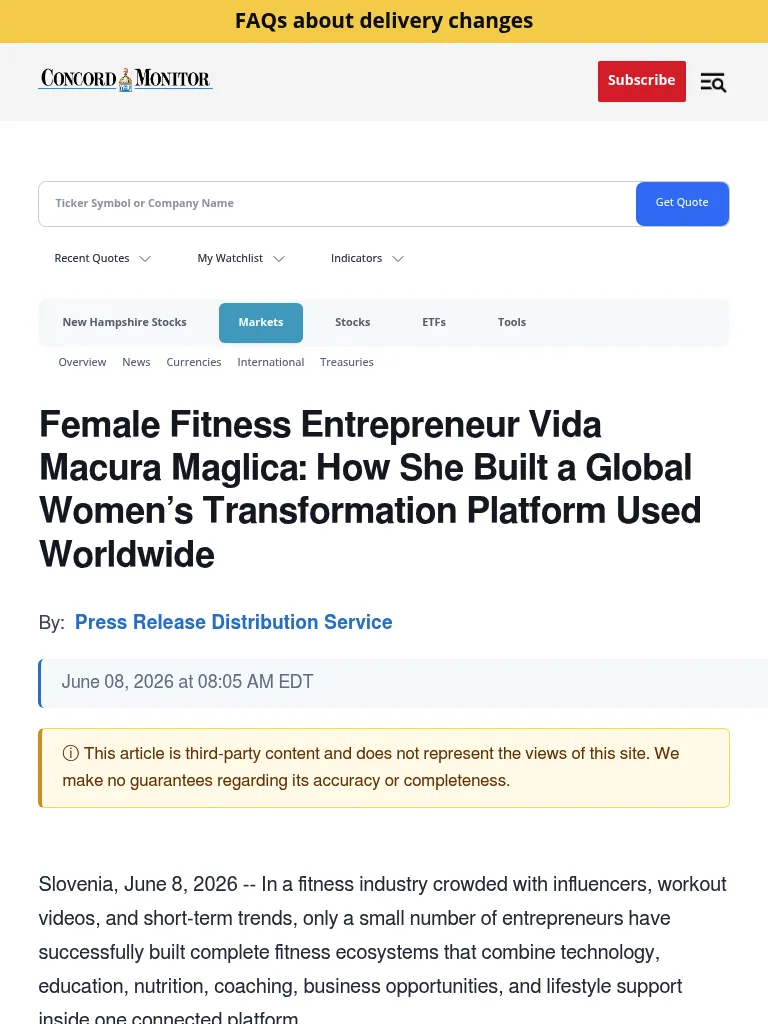The image size is (768, 1024).
Task: Open the Stocks tab
Action: tap(353, 323)
